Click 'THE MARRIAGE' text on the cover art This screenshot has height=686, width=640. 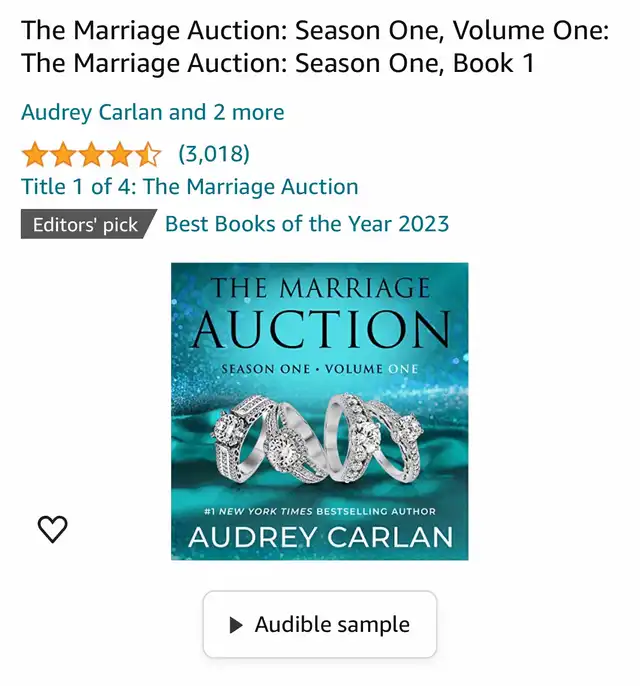(x=319, y=290)
